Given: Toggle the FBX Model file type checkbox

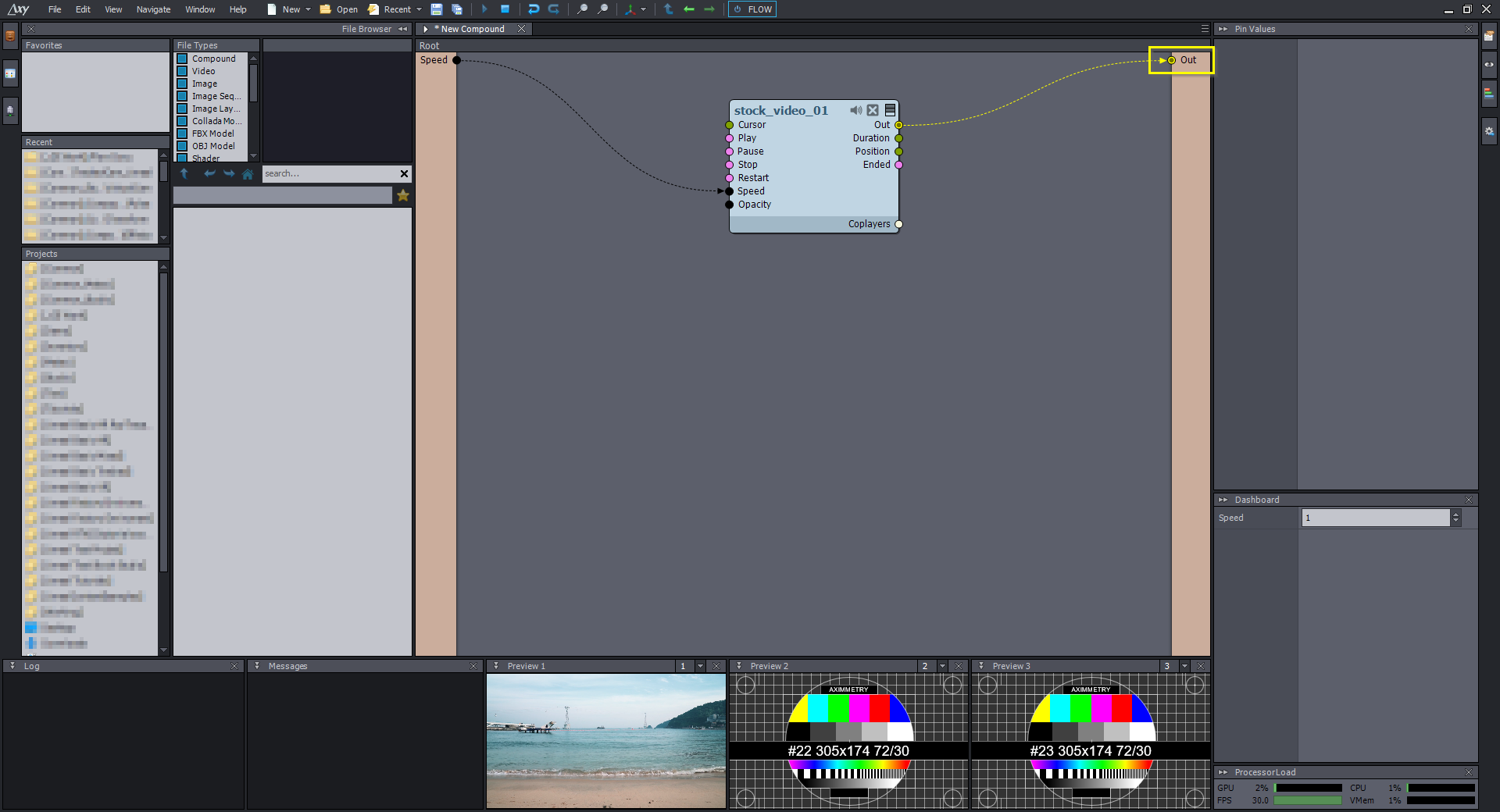Looking at the screenshot, I should click(x=182, y=134).
